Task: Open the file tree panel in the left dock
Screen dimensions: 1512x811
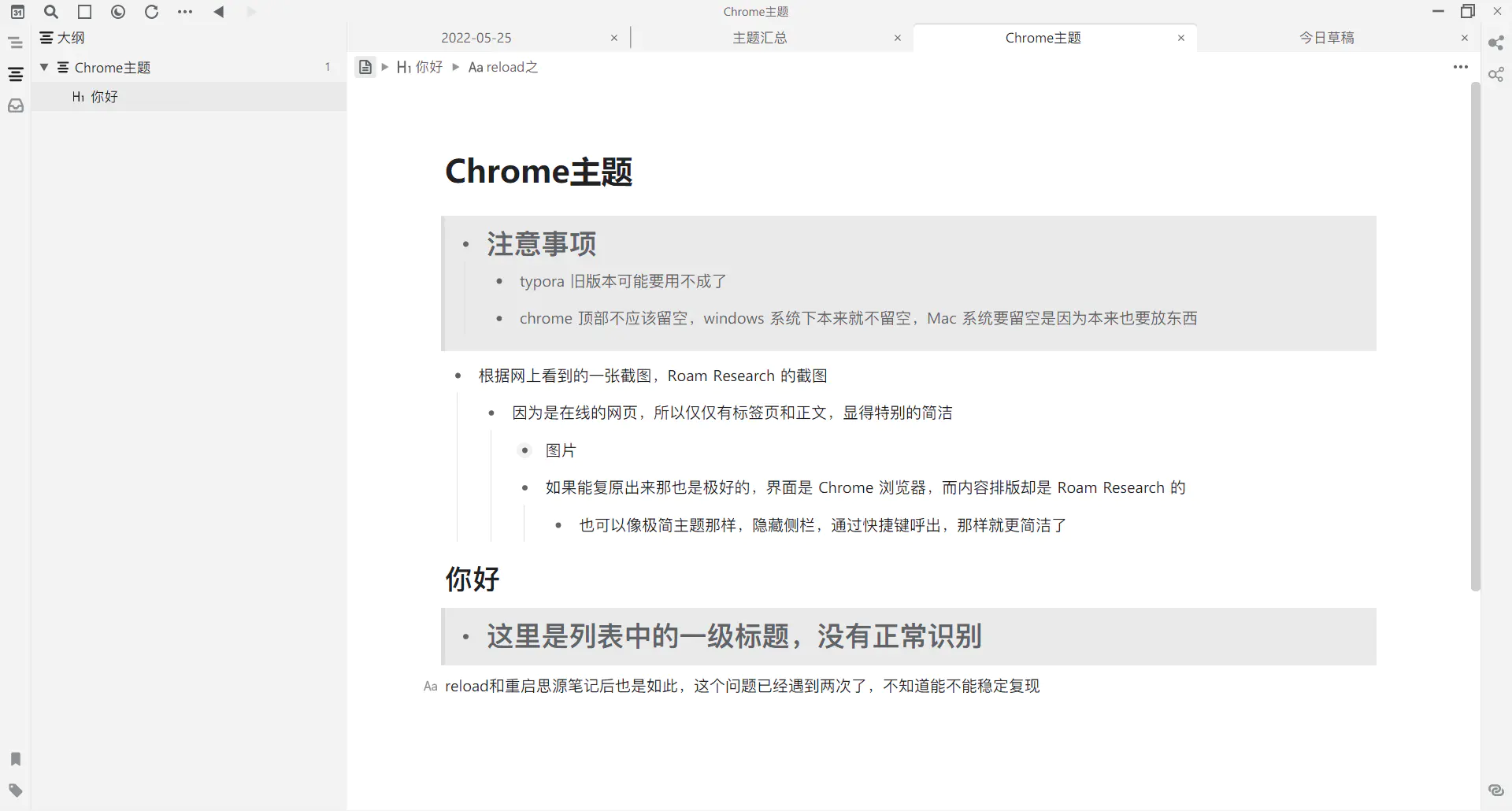Action: [x=15, y=43]
